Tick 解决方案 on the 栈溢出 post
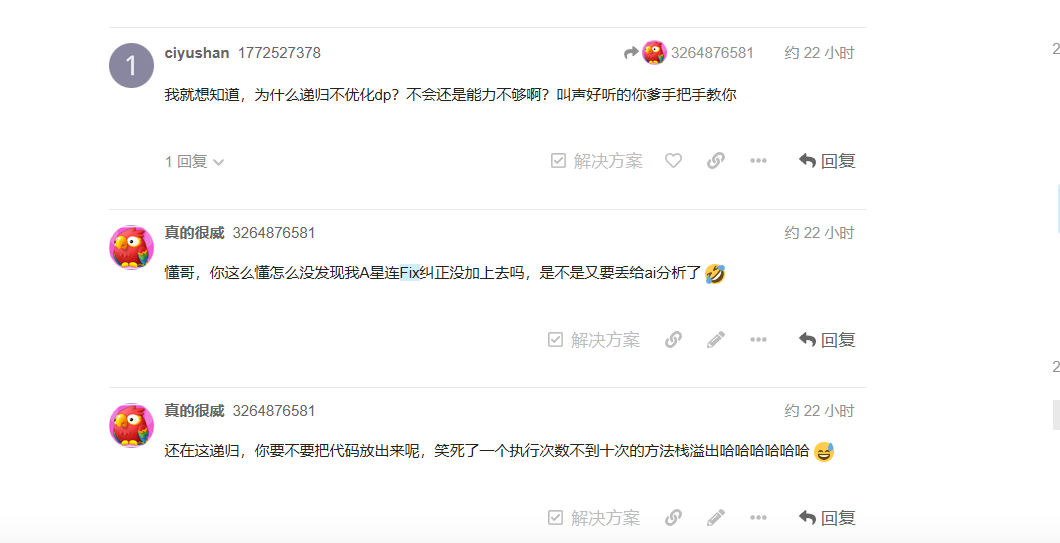Screen dimensions: 1060x543 tap(594, 518)
